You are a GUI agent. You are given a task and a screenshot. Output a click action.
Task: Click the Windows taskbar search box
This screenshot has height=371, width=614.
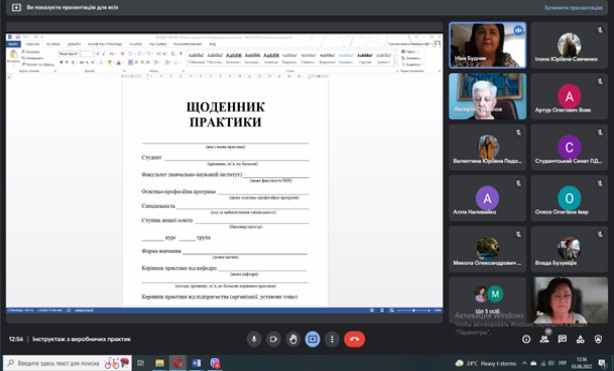point(67,363)
